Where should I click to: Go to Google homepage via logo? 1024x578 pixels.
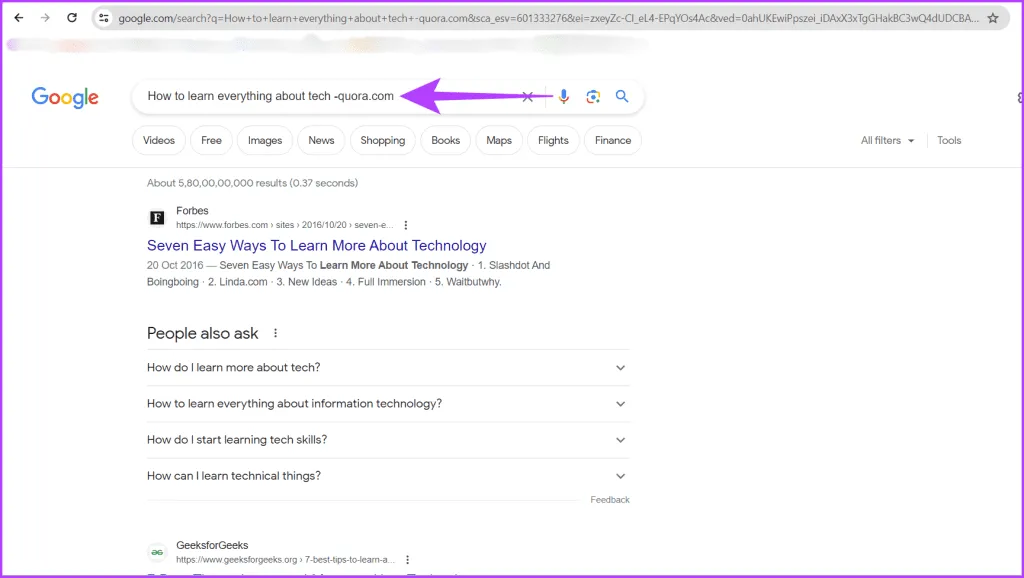pos(65,97)
